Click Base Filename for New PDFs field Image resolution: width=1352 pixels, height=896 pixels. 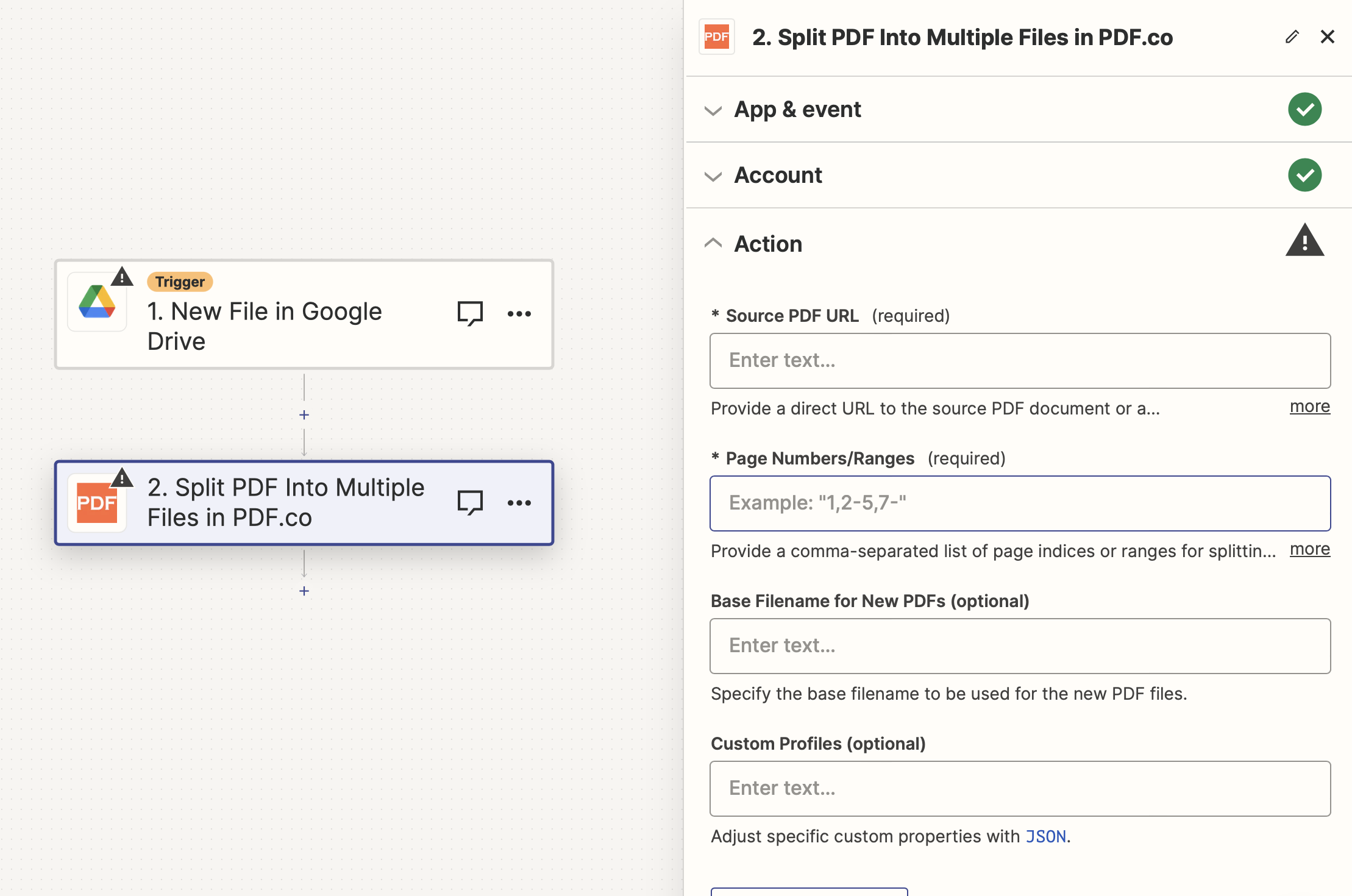(x=1019, y=646)
